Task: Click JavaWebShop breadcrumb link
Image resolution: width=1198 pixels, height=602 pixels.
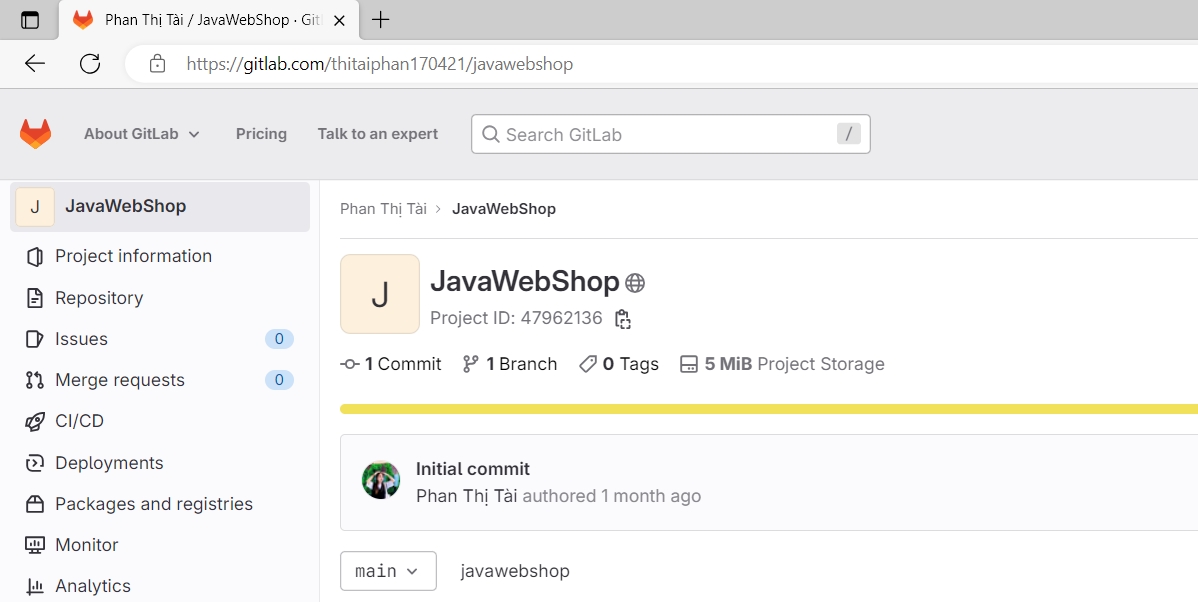Action: [x=503, y=209]
